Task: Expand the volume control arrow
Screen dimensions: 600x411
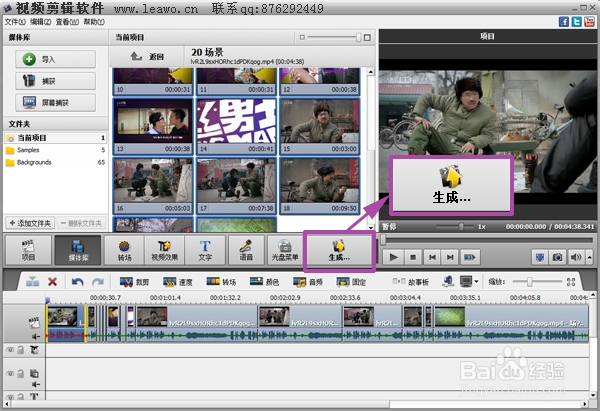Action: 589,257
